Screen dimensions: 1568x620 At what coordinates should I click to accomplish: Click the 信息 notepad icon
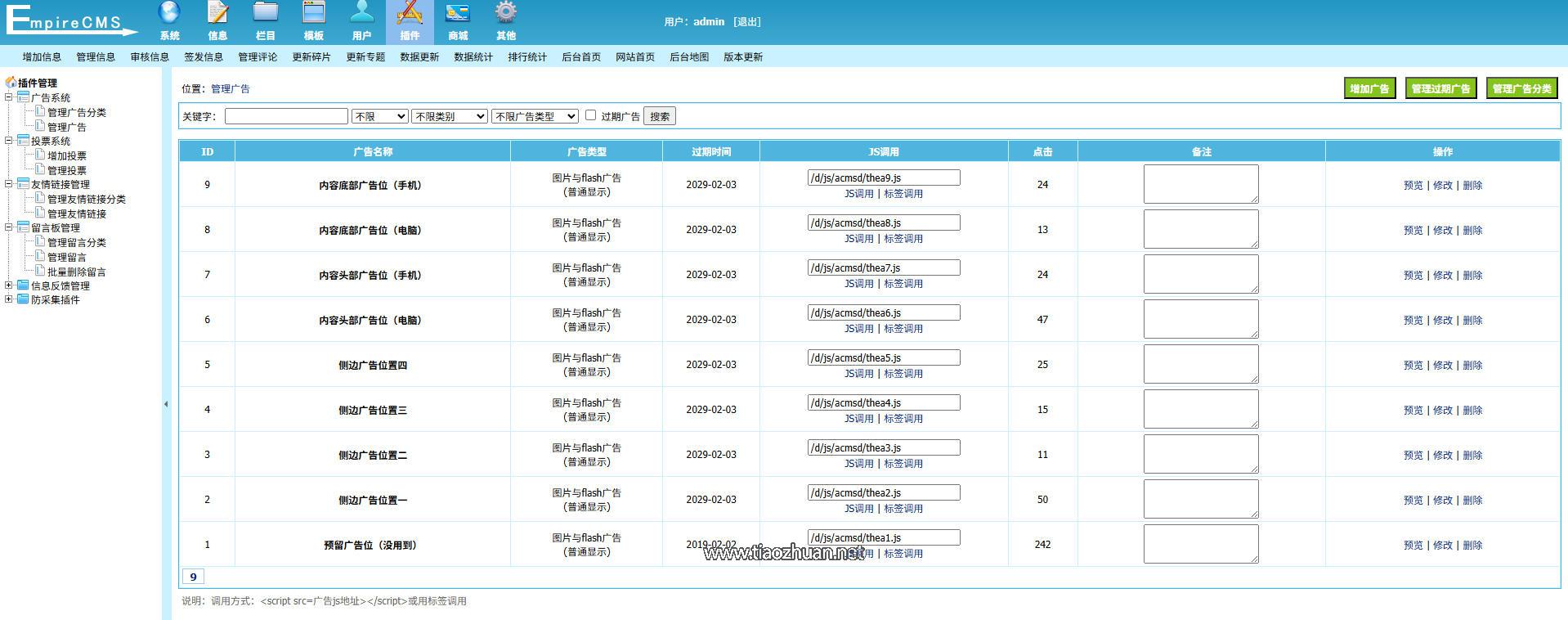point(217,14)
